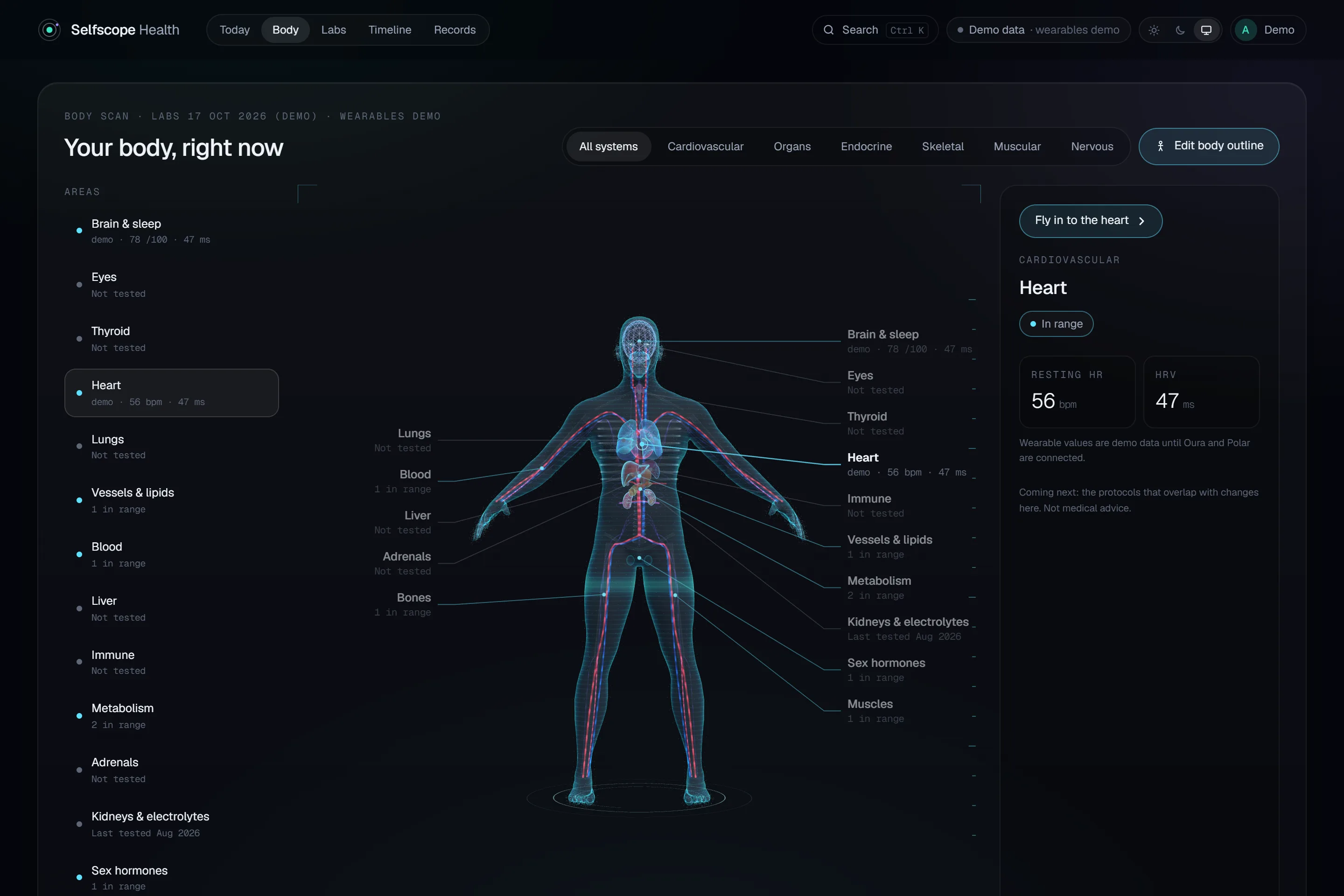Select Kidneys & electrolytes in Areas list
The image size is (1344, 896).
pos(171,824)
